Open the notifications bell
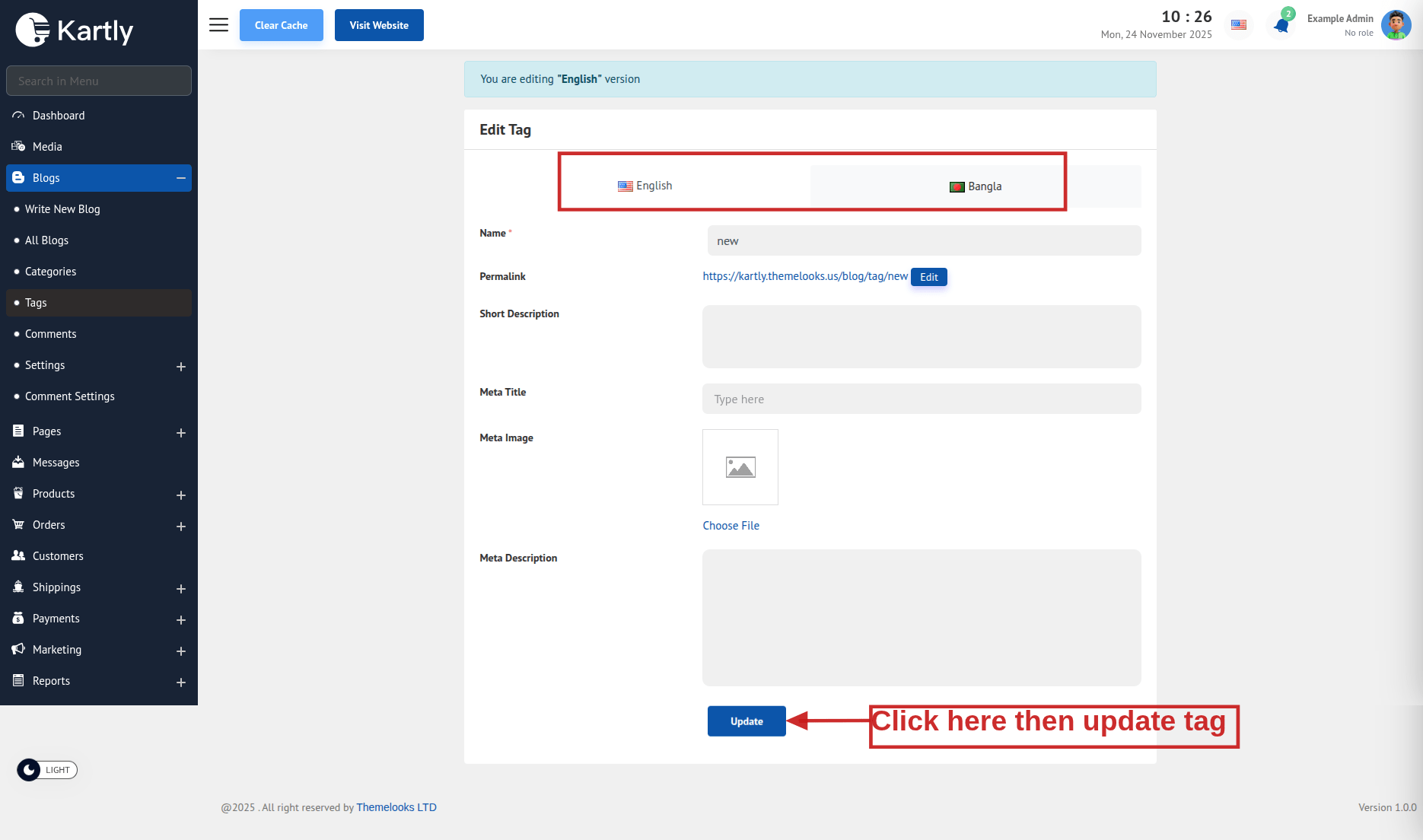 coord(1281,25)
